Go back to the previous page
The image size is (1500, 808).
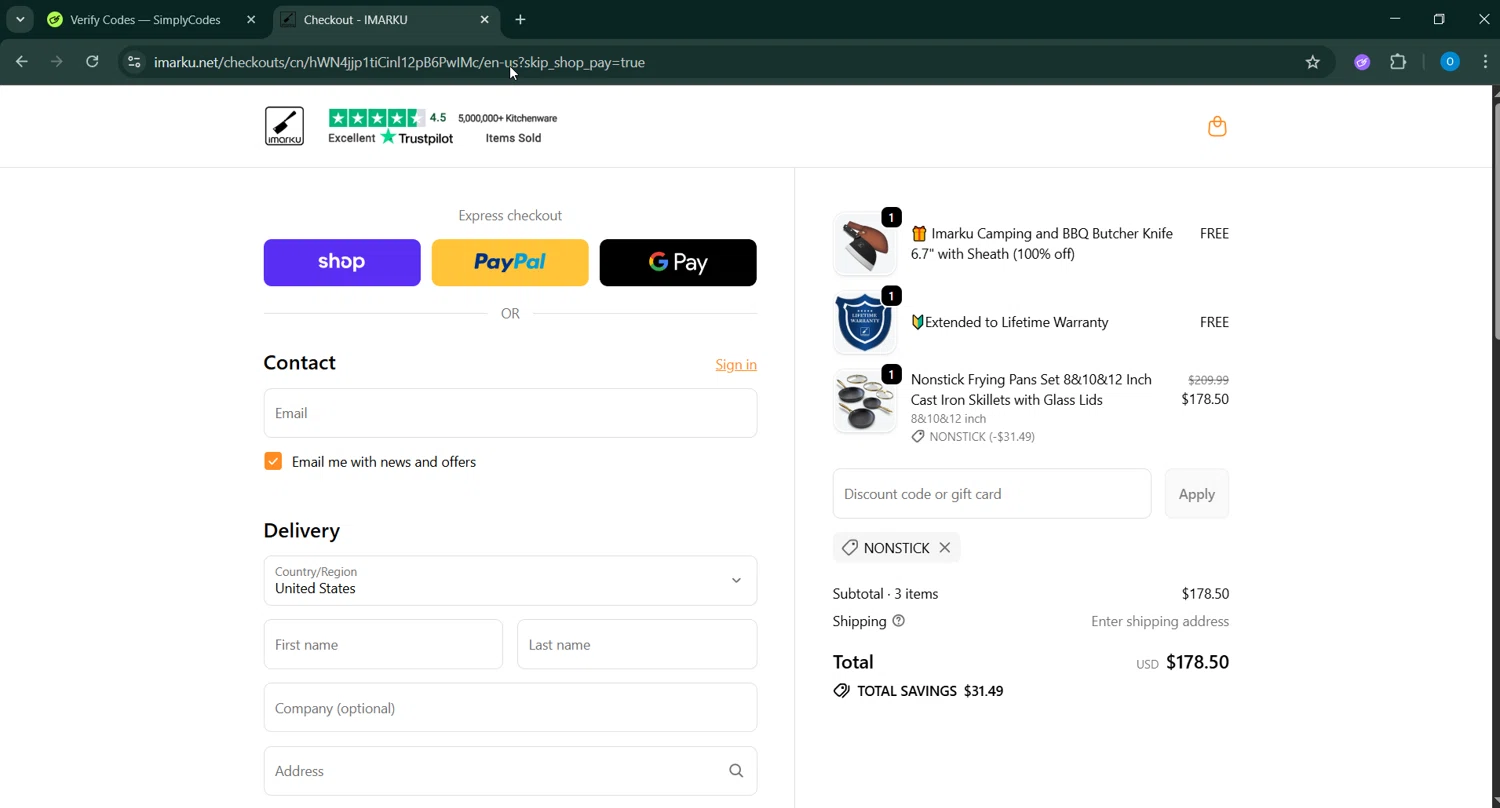click(x=21, y=62)
